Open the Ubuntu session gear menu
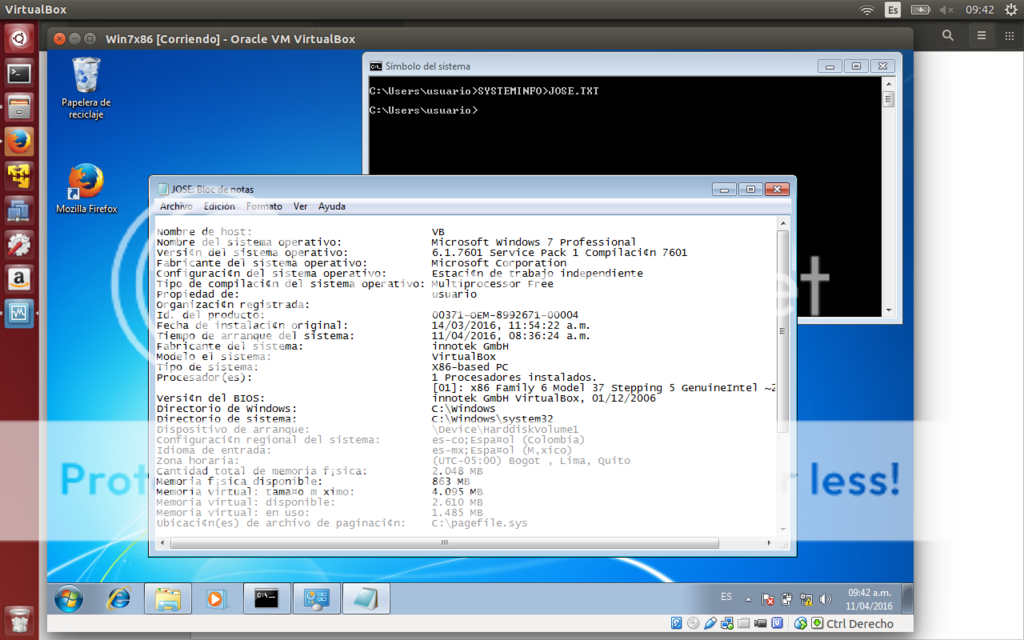The width and height of the screenshot is (1024, 640). (1012, 10)
